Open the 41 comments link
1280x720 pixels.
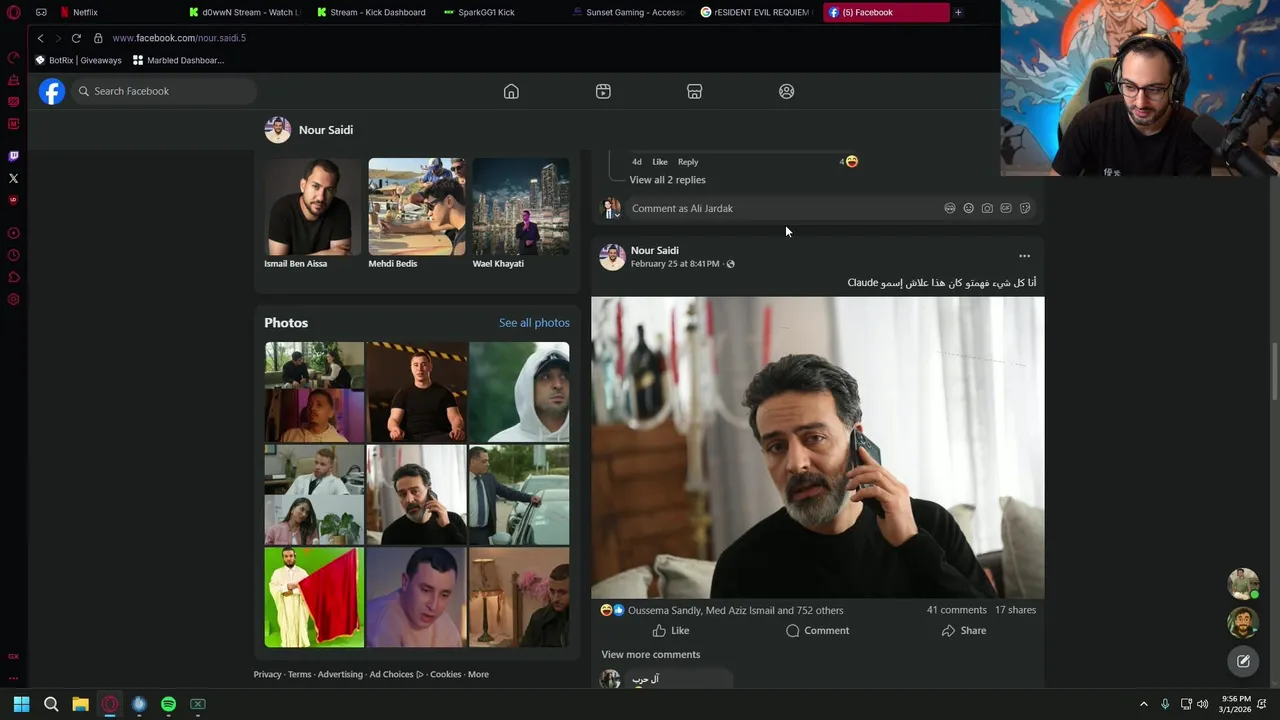point(956,610)
